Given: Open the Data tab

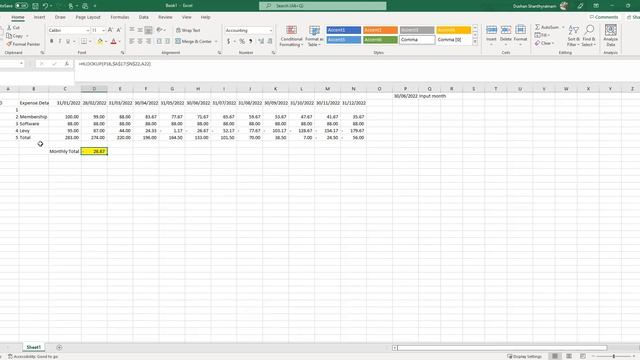Looking at the screenshot, I should pyautogui.click(x=144, y=17).
